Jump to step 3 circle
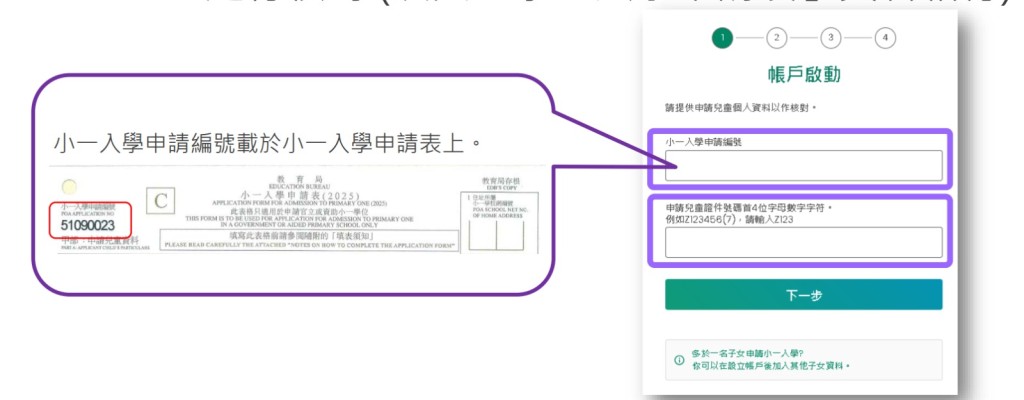This screenshot has height=400, width=1024. point(830,38)
